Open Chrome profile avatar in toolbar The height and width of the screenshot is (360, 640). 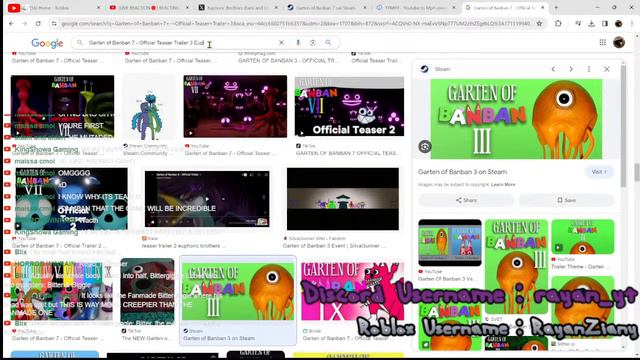click(x=619, y=24)
